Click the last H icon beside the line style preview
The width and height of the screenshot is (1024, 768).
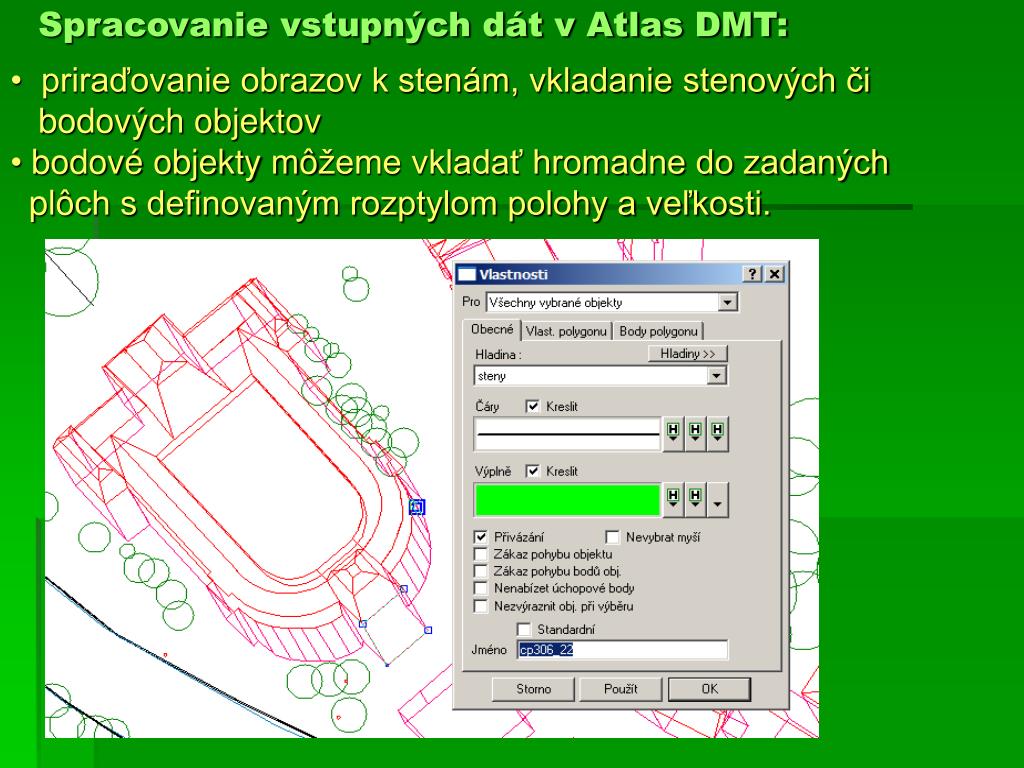coord(717,434)
